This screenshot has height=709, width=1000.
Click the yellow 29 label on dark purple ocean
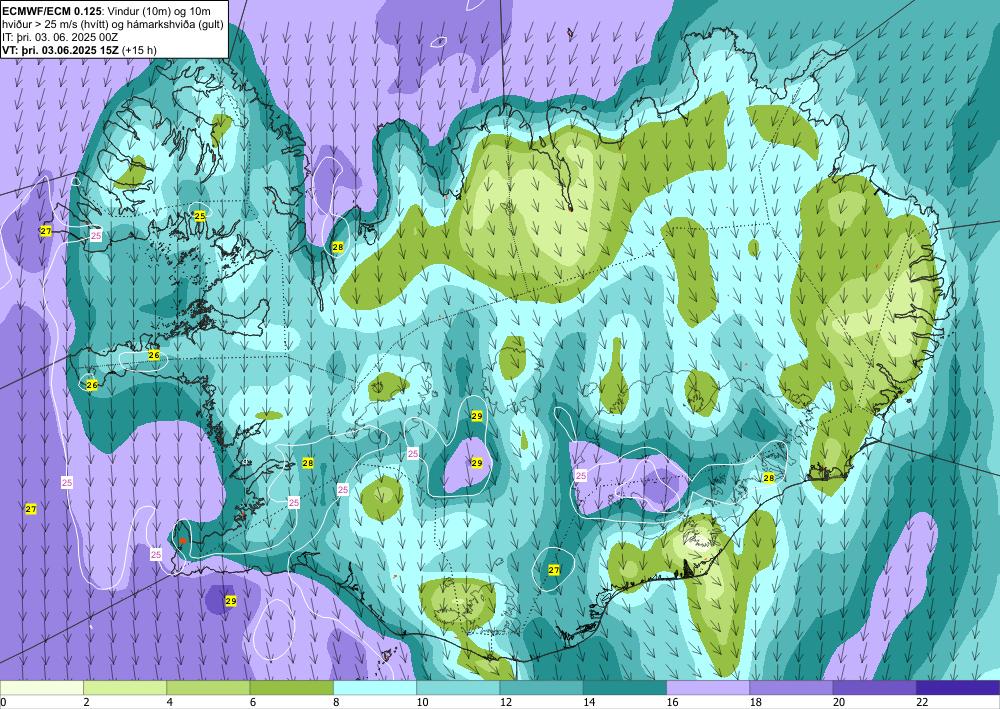[231, 601]
